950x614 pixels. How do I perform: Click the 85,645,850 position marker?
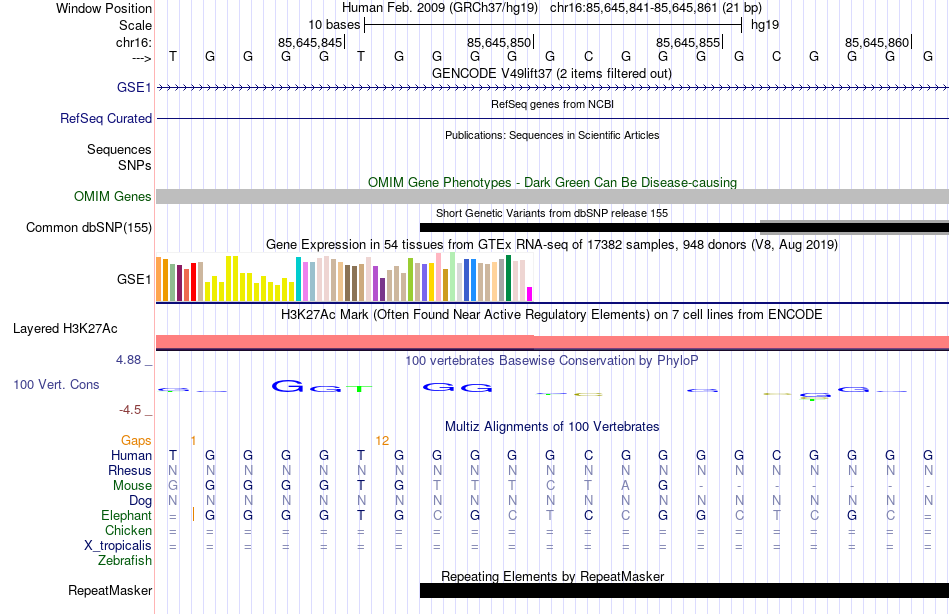(499, 42)
